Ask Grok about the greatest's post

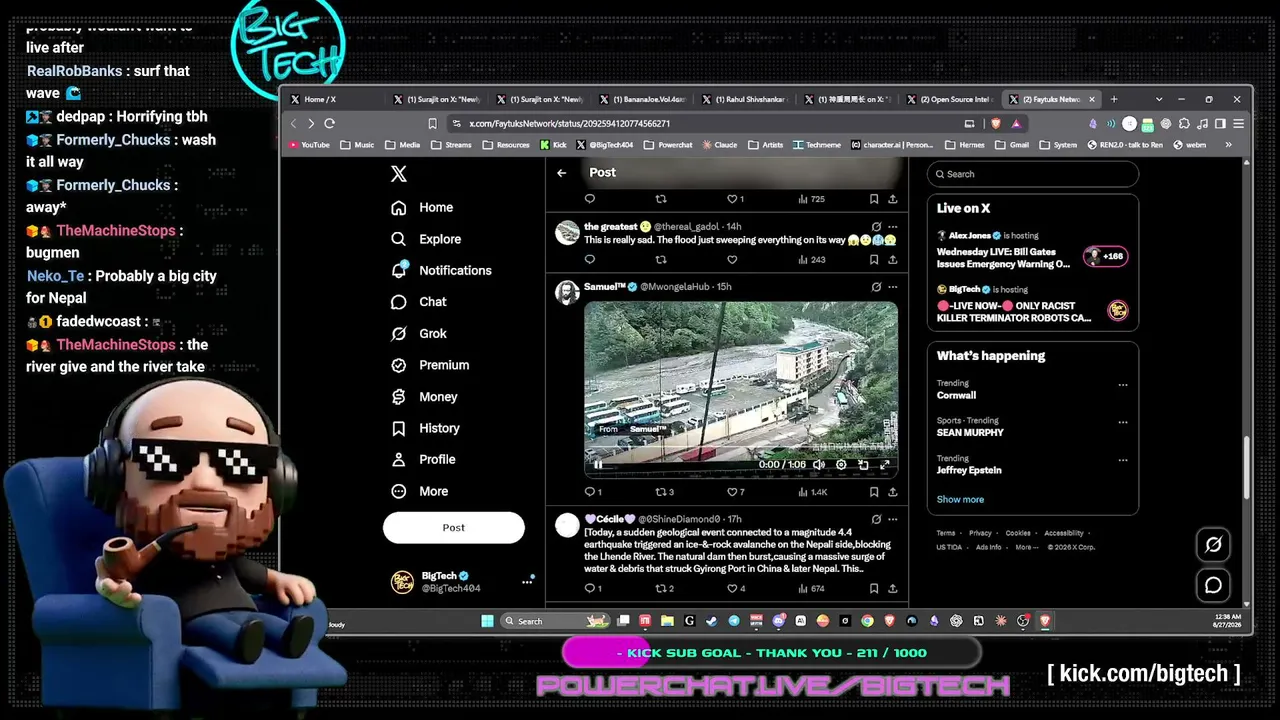(876, 227)
